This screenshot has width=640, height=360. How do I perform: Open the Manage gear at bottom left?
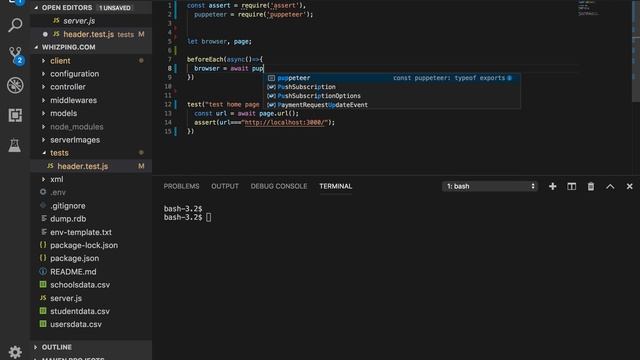tap(15, 352)
